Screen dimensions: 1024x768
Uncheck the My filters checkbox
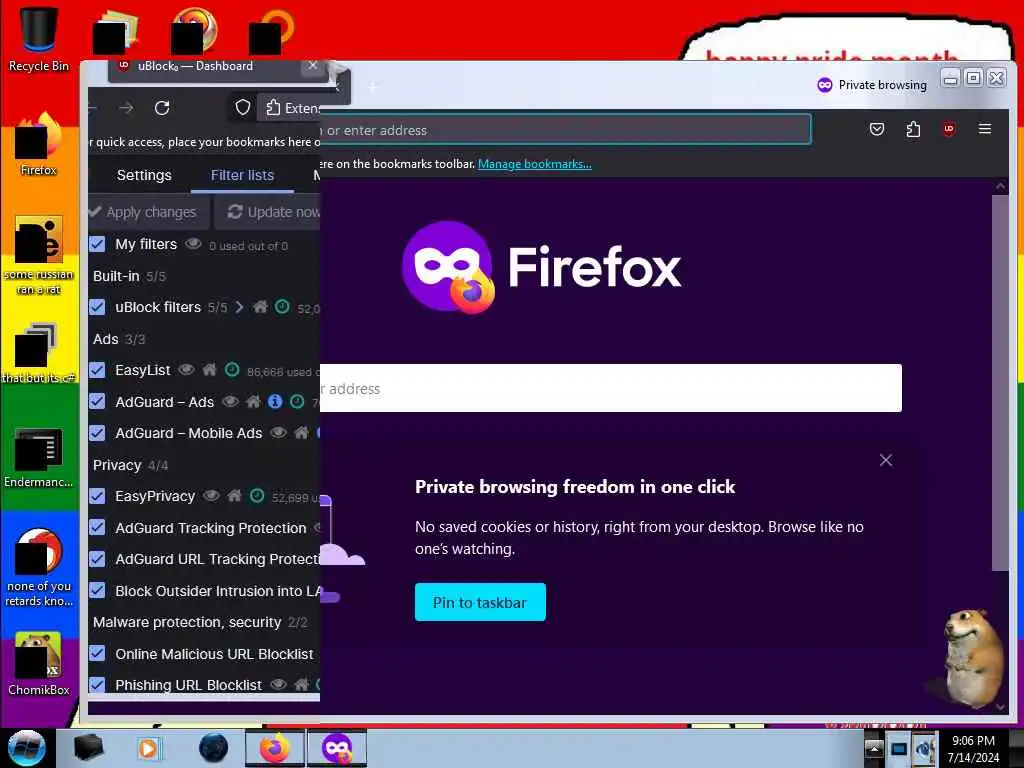pyautogui.click(x=97, y=244)
